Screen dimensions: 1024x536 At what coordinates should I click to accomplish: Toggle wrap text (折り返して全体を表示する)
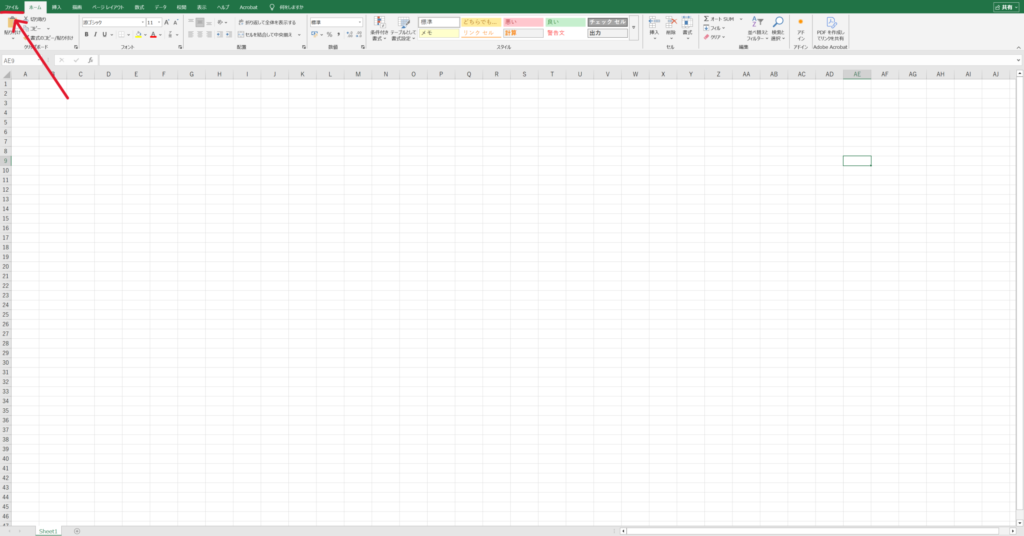coord(266,22)
